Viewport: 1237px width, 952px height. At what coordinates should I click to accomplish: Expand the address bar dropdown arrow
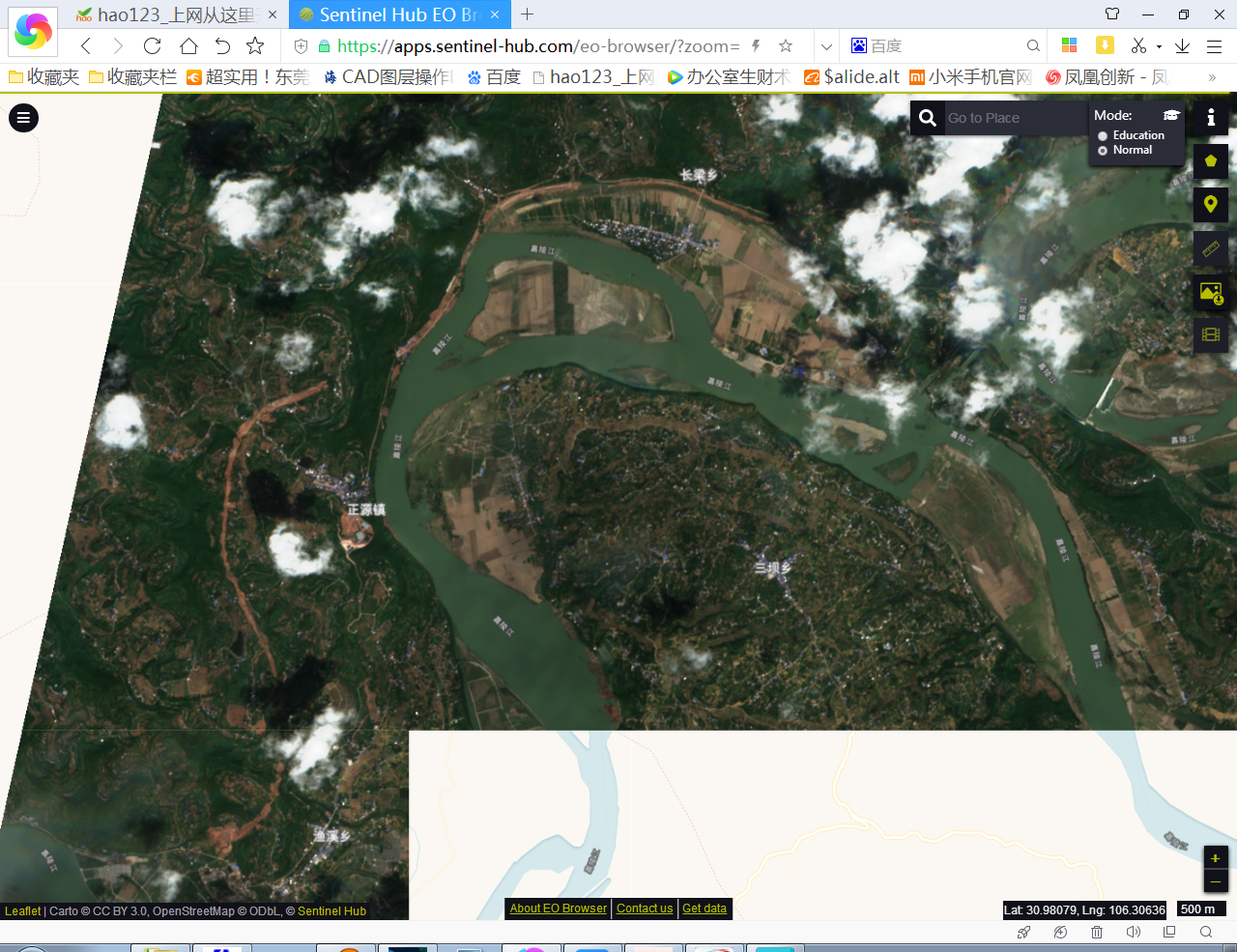[x=826, y=46]
